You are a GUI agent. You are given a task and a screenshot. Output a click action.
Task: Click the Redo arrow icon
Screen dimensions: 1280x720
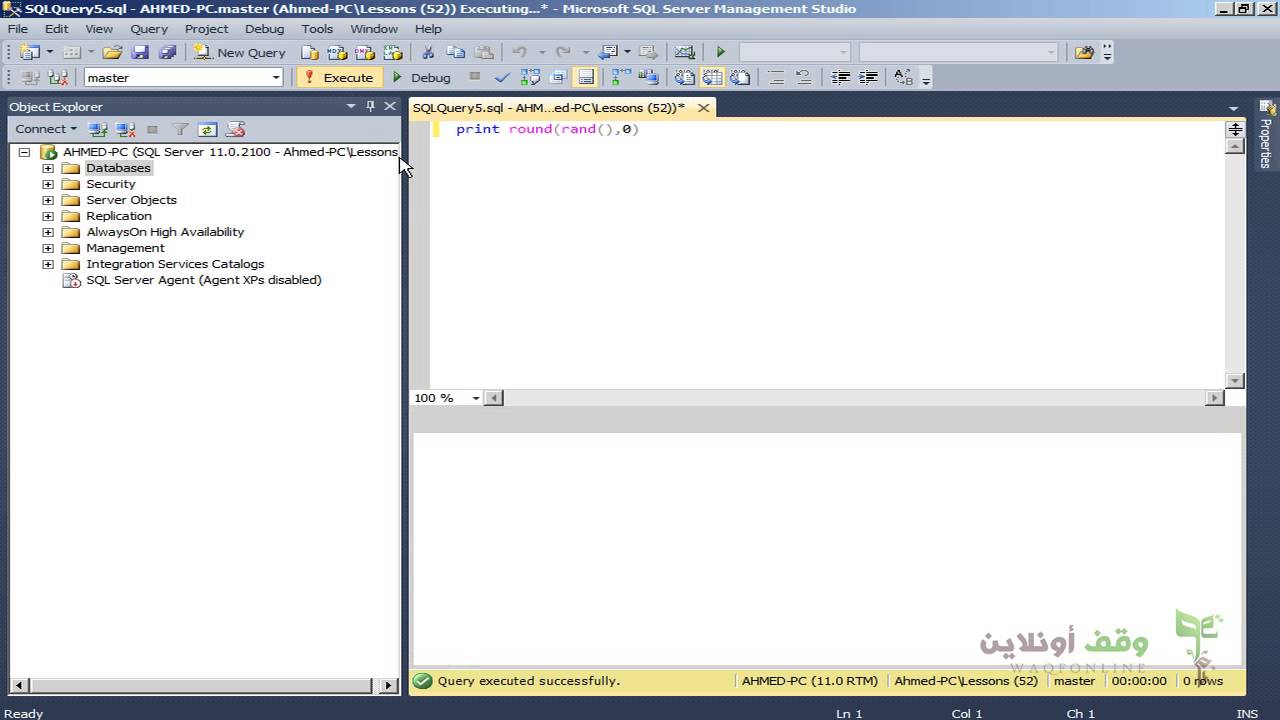[x=563, y=52]
